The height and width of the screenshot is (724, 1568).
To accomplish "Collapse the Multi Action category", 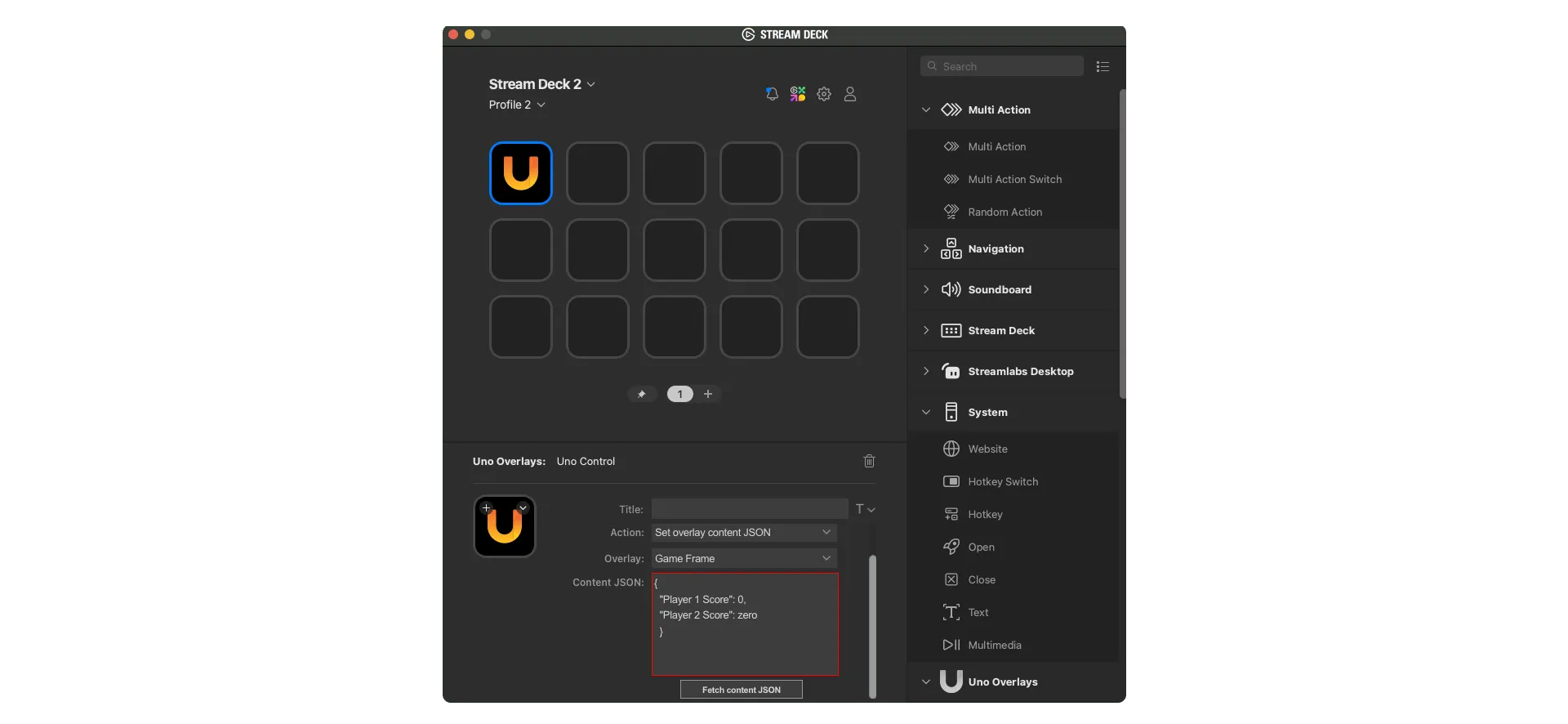I will point(926,109).
